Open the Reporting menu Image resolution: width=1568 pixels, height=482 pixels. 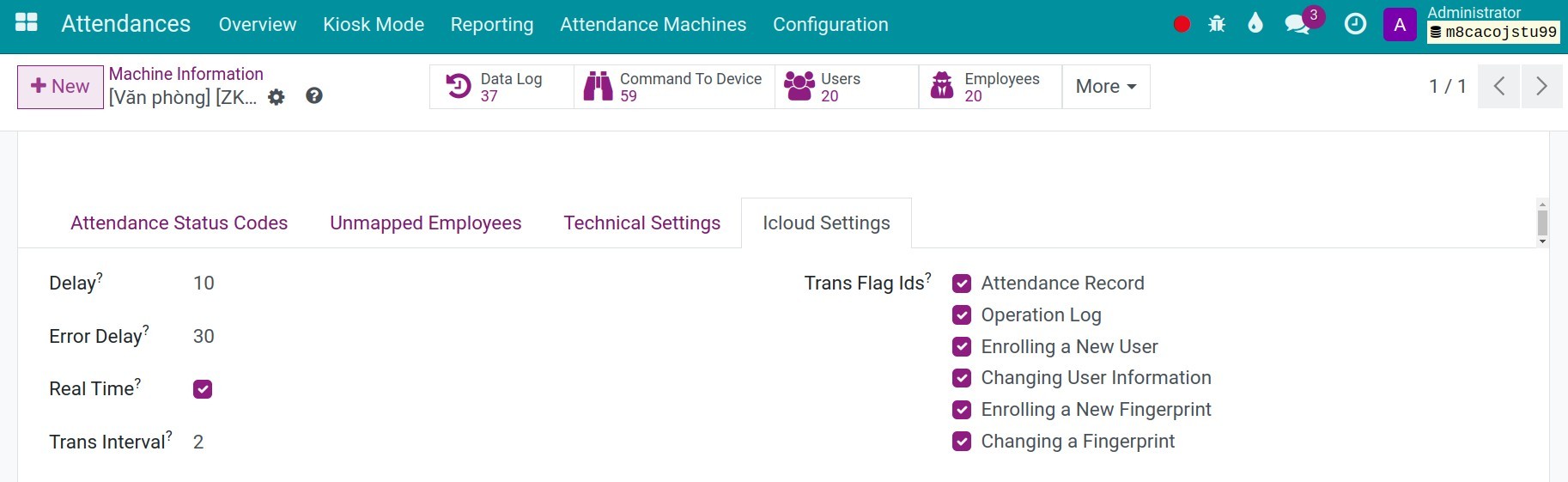492,25
